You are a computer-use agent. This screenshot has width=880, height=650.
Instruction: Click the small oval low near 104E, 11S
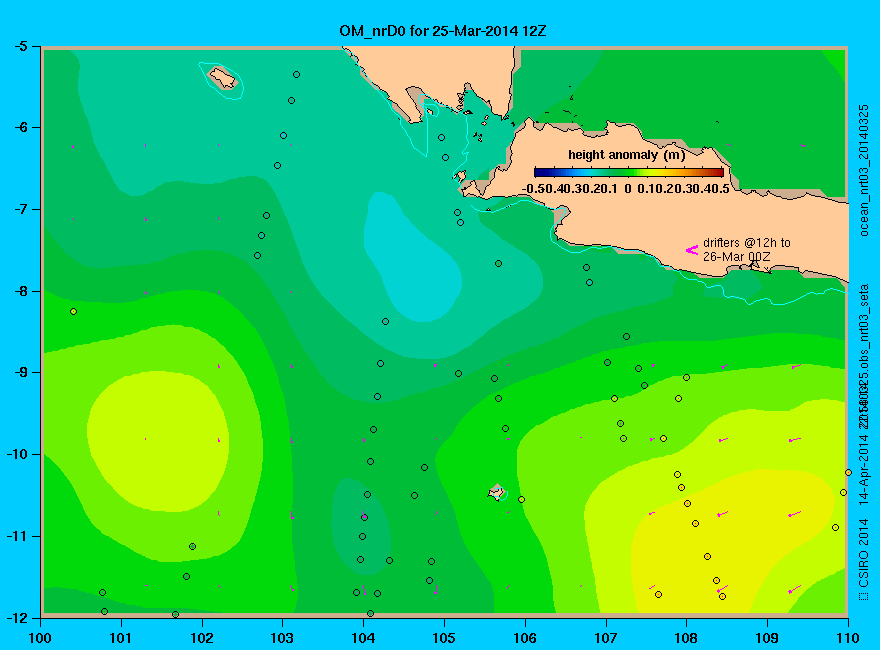click(x=361, y=527)
